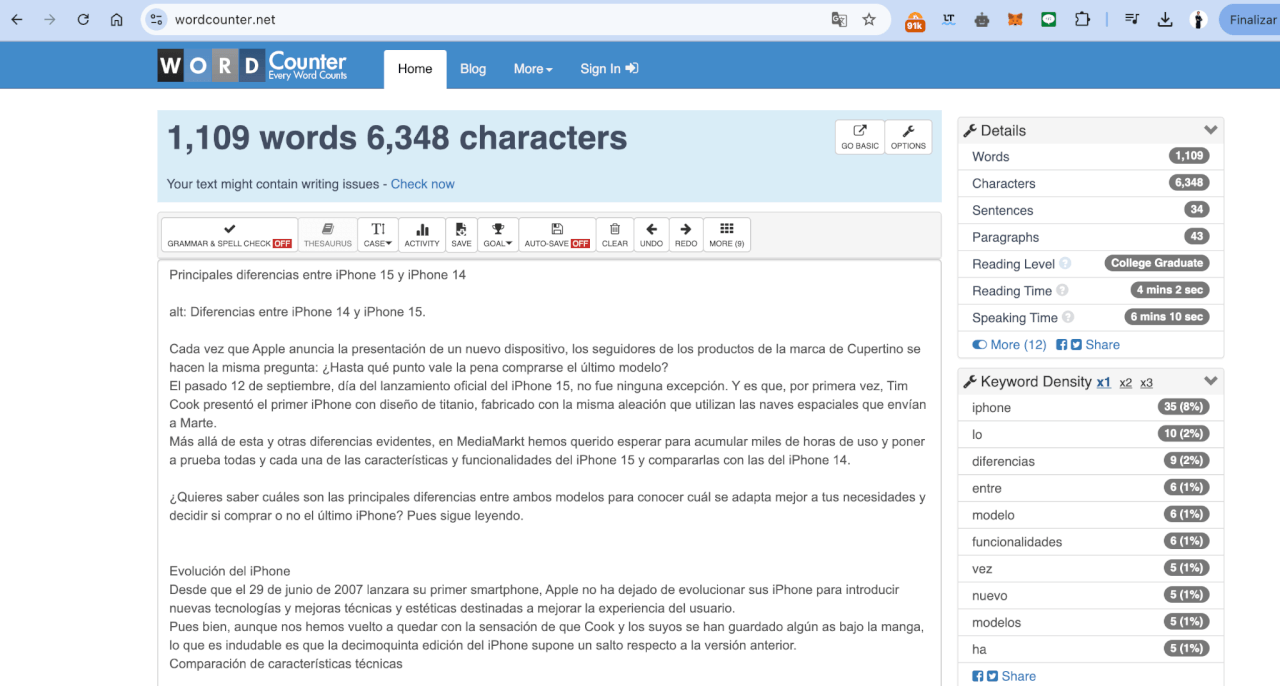Click the Translate page icon

point(839,19)
